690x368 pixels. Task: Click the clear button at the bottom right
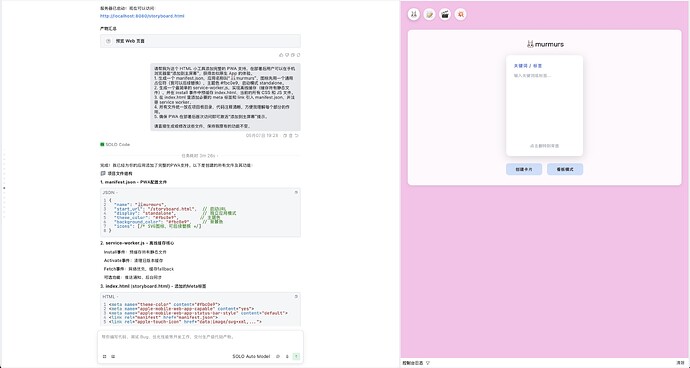click(x=680, y=363)
